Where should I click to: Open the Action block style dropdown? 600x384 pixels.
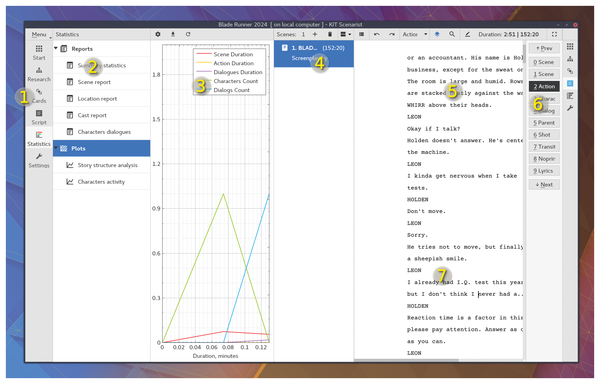click(x=415, y=34)
